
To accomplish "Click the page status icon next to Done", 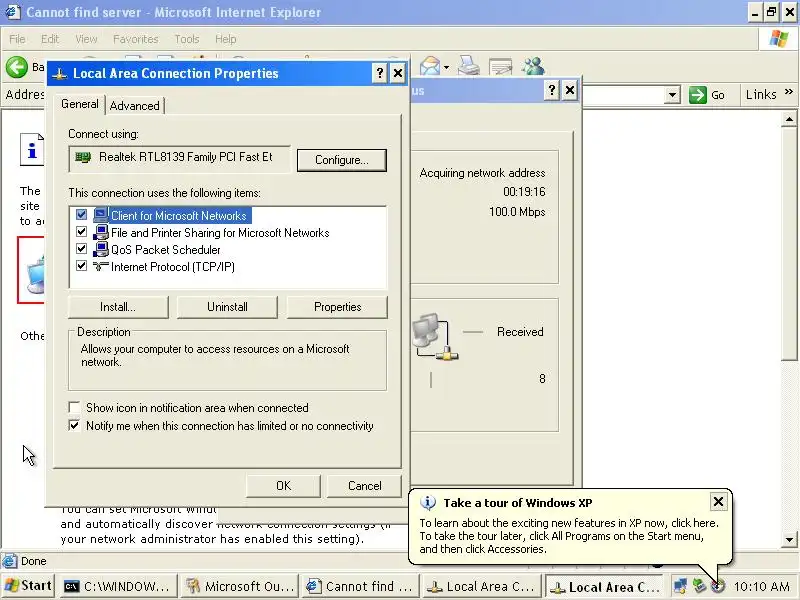I will [9, 561].
